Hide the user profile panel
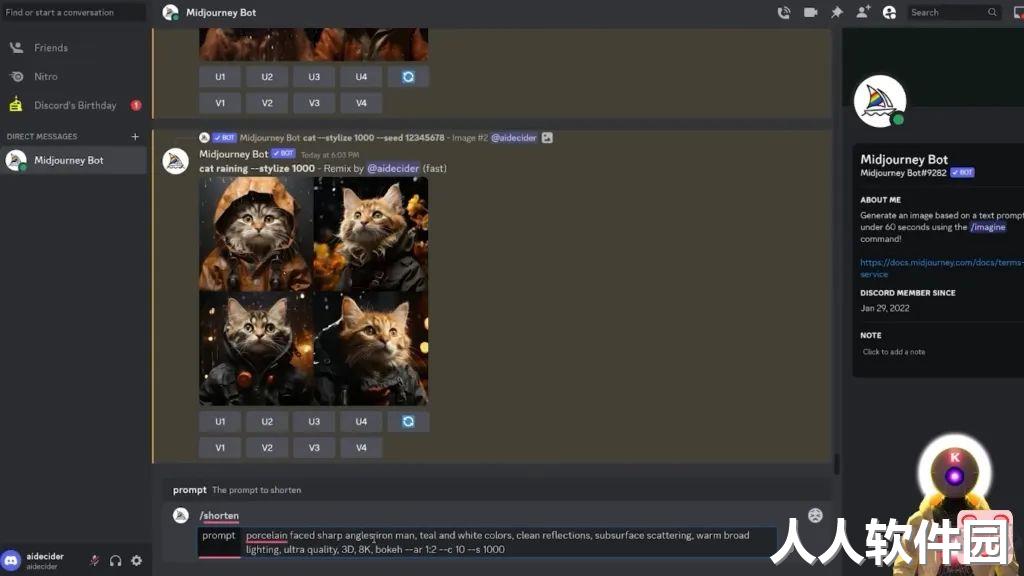Screen dimensions: 1024x576 pyautogui.click(x=889, y=12)
